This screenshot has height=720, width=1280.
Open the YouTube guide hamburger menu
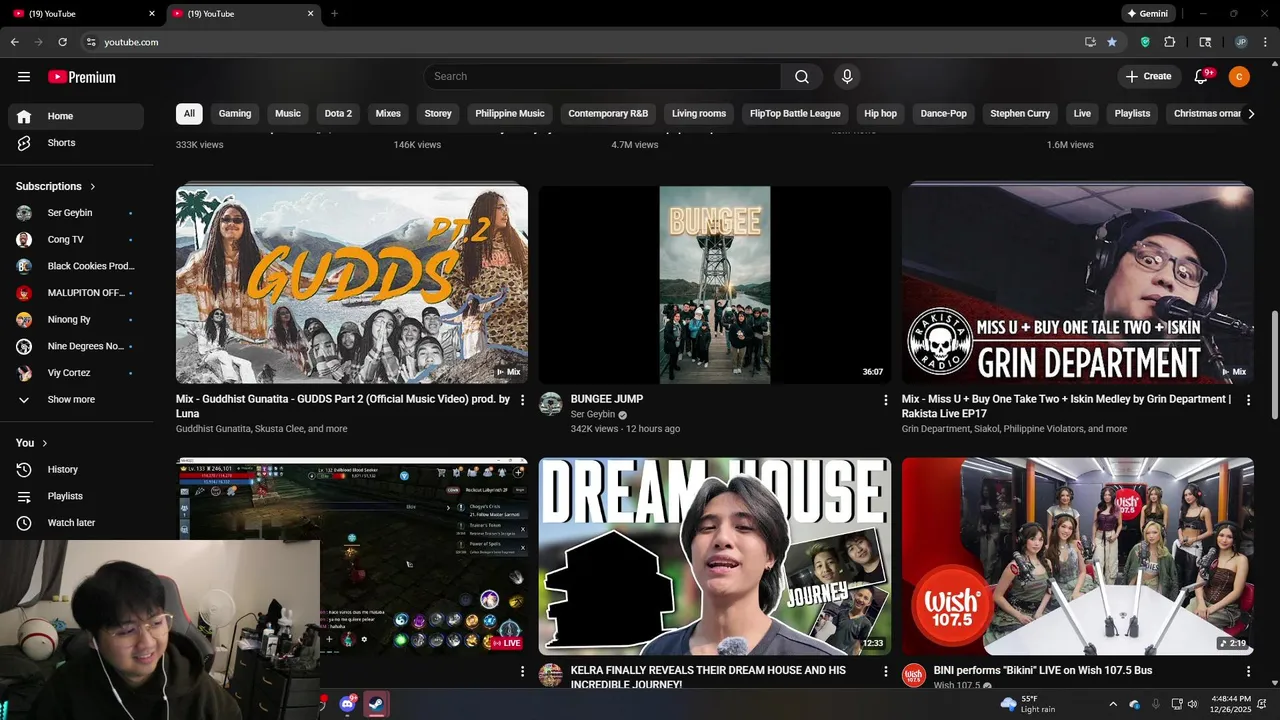24,77
